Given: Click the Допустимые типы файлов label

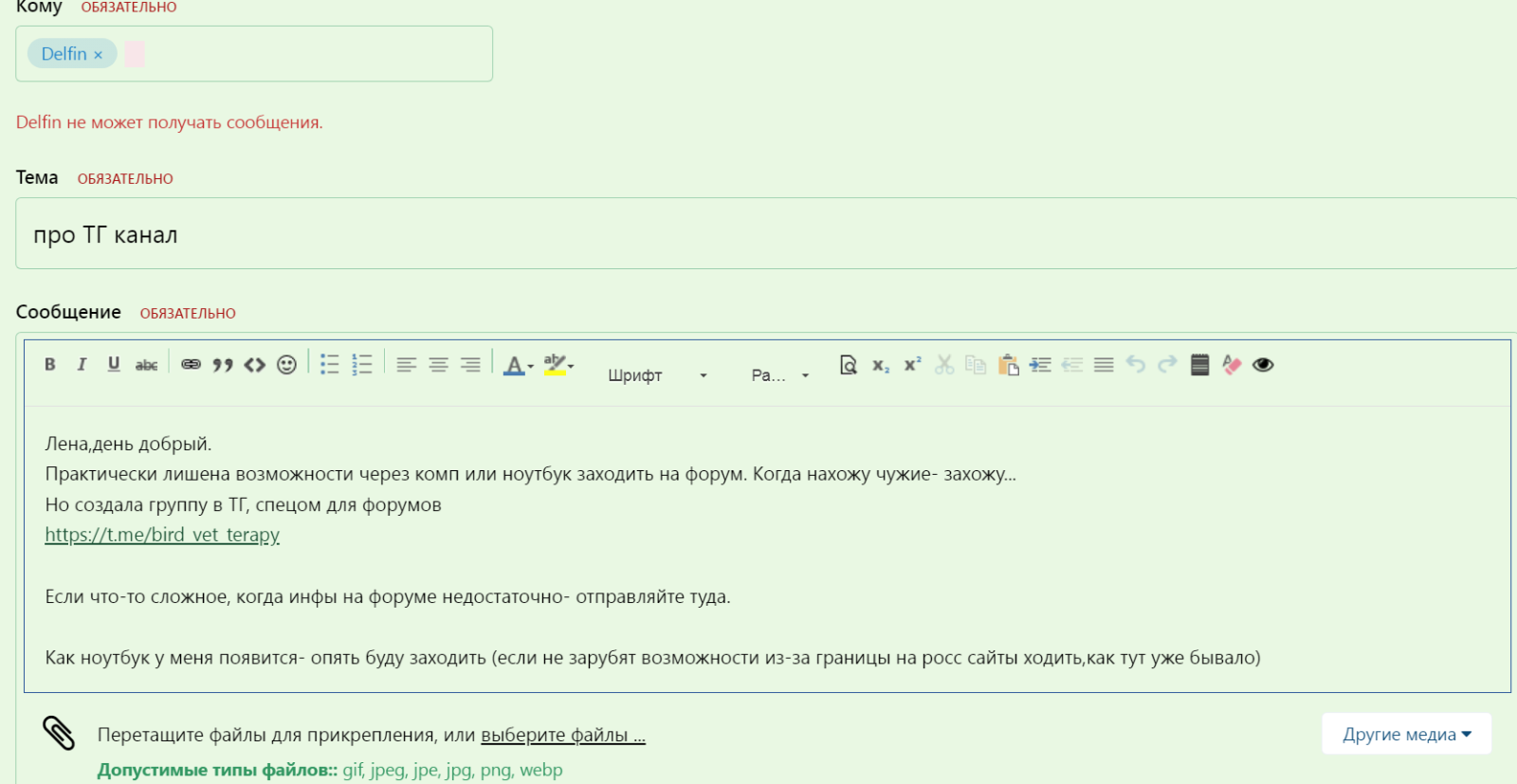Looking at the screenshot, I should pos(217,770).
